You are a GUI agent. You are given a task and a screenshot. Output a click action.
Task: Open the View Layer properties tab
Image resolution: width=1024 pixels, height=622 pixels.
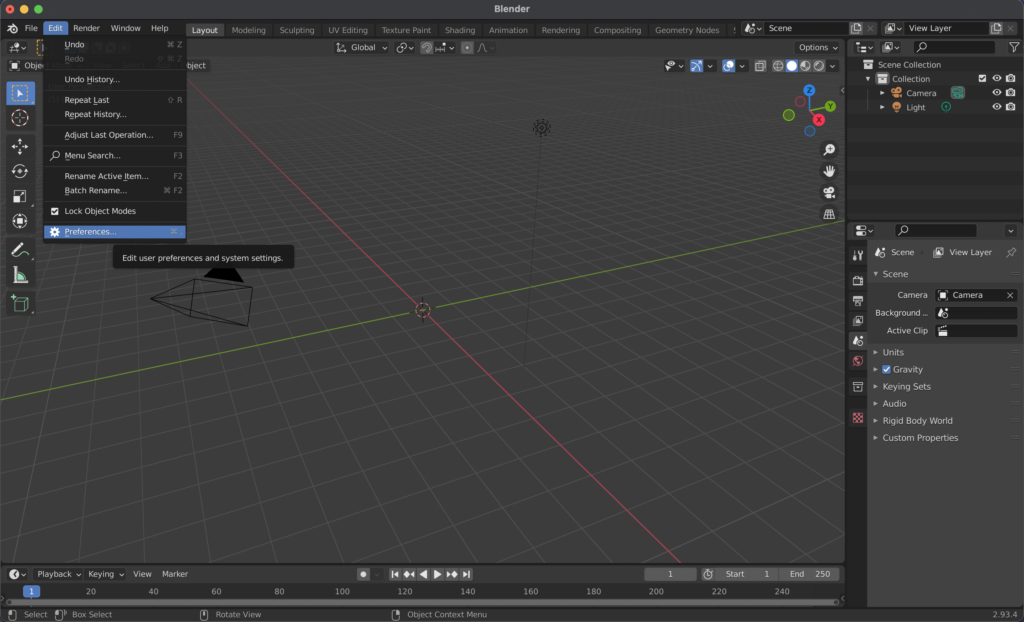pos(857,321)
